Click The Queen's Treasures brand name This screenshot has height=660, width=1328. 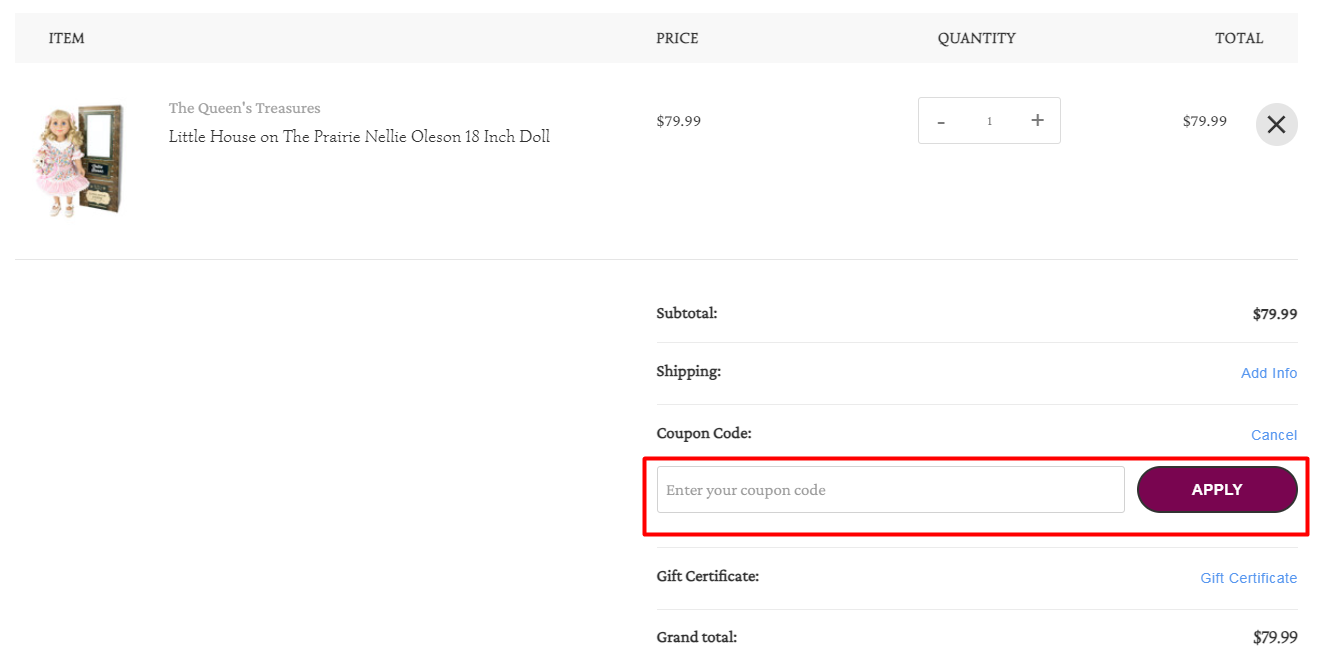point(244,108)
